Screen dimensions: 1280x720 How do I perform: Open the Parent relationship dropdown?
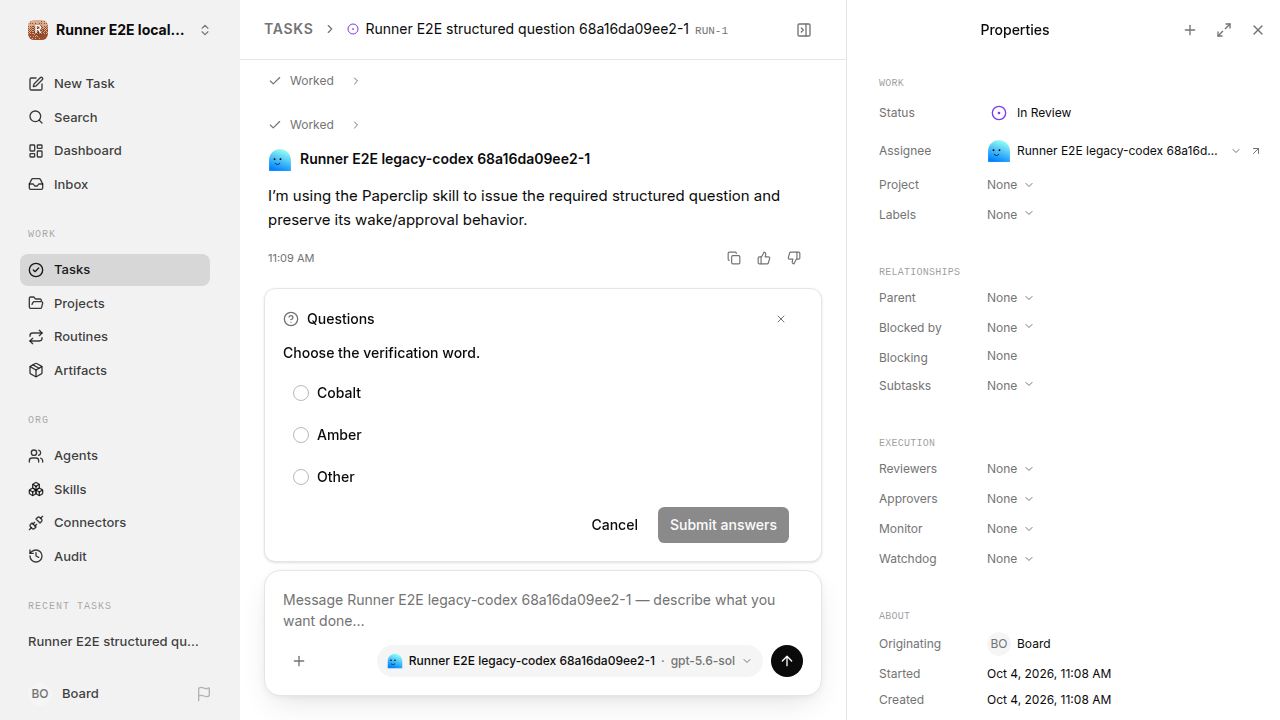click(1010, 298)
